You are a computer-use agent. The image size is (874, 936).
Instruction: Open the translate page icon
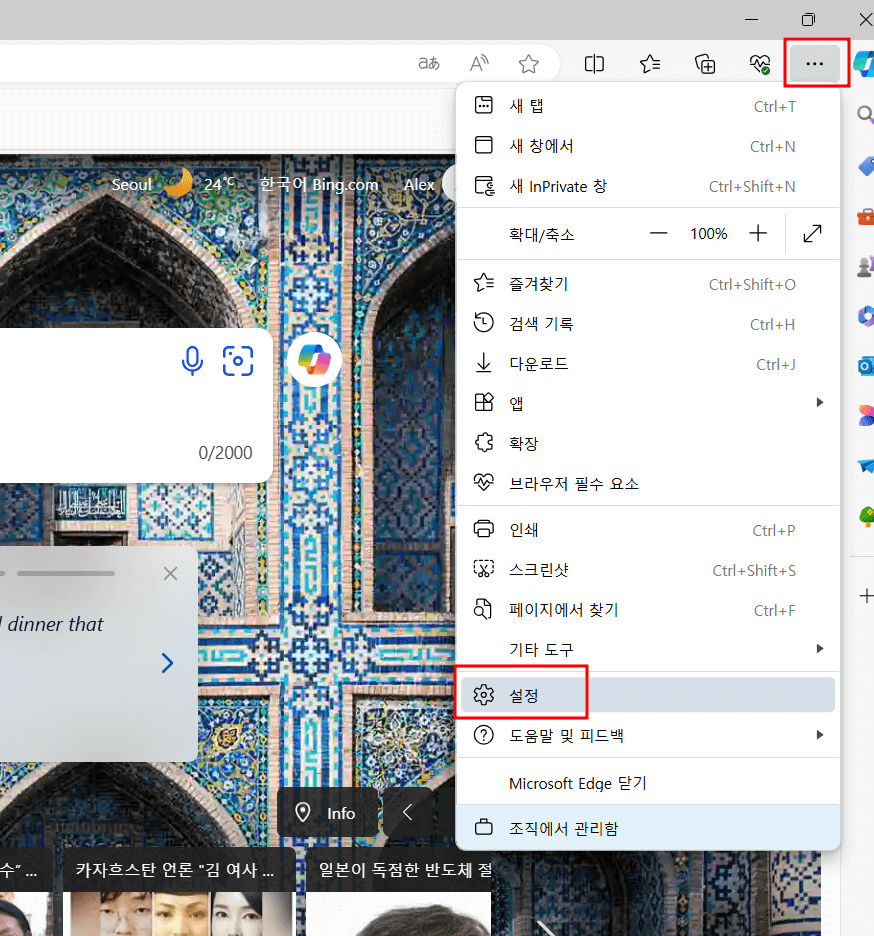coord(428,63)
